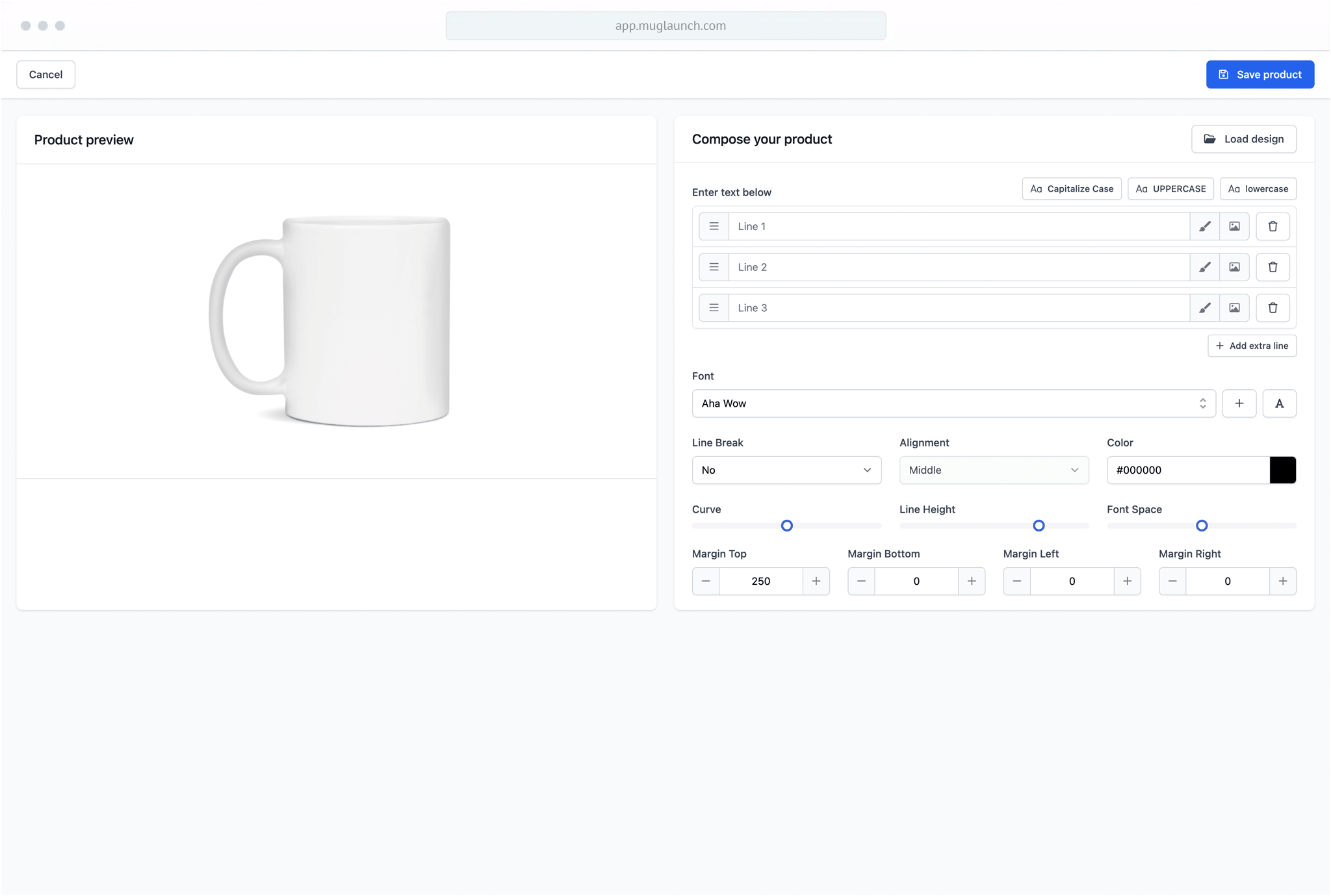The image size is (1331, 896).
Task: Open the Font dropdown showing Aha Wow
Action: click(953, 403)
